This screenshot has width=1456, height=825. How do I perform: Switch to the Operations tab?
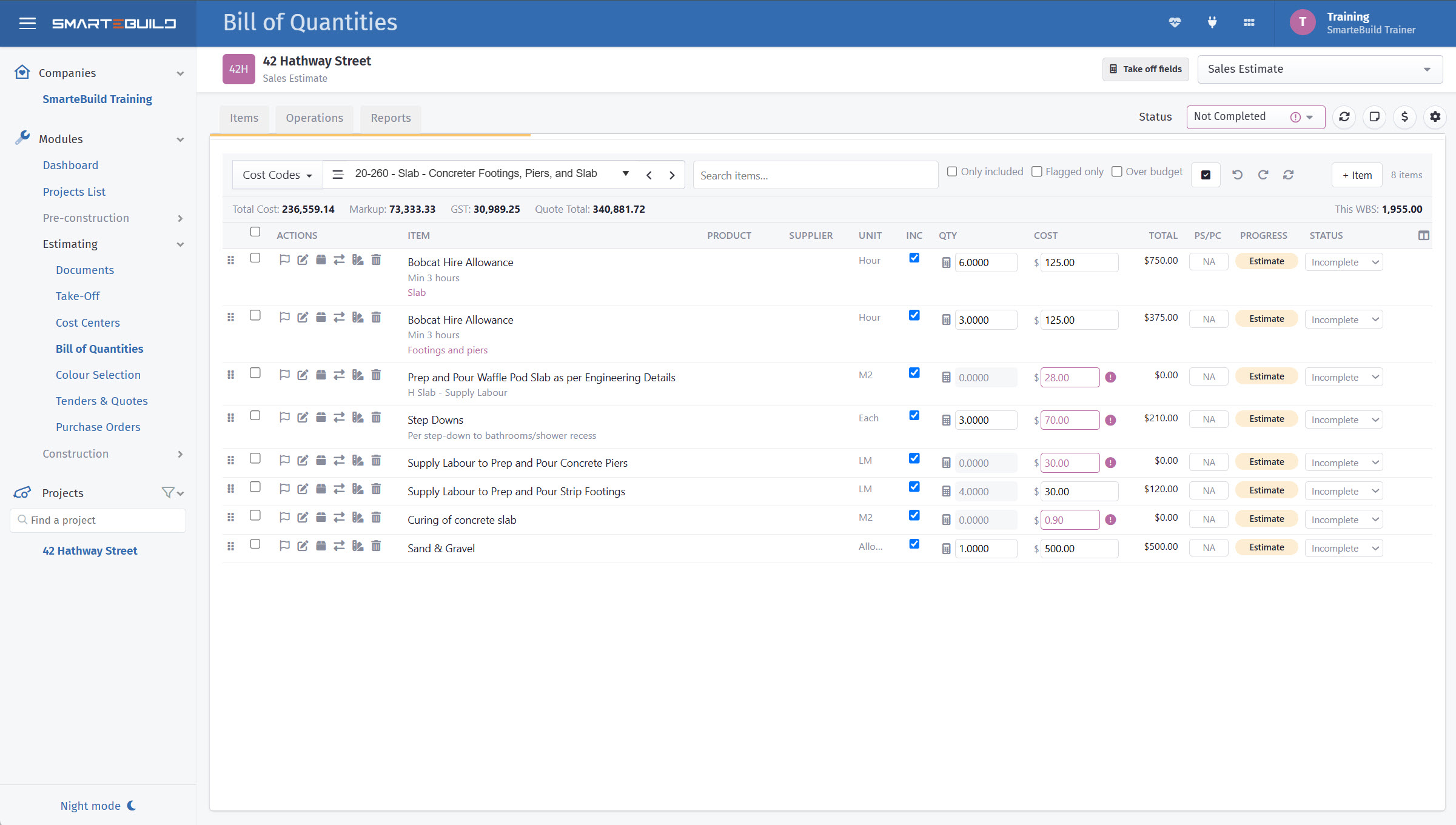click(315, 118)
